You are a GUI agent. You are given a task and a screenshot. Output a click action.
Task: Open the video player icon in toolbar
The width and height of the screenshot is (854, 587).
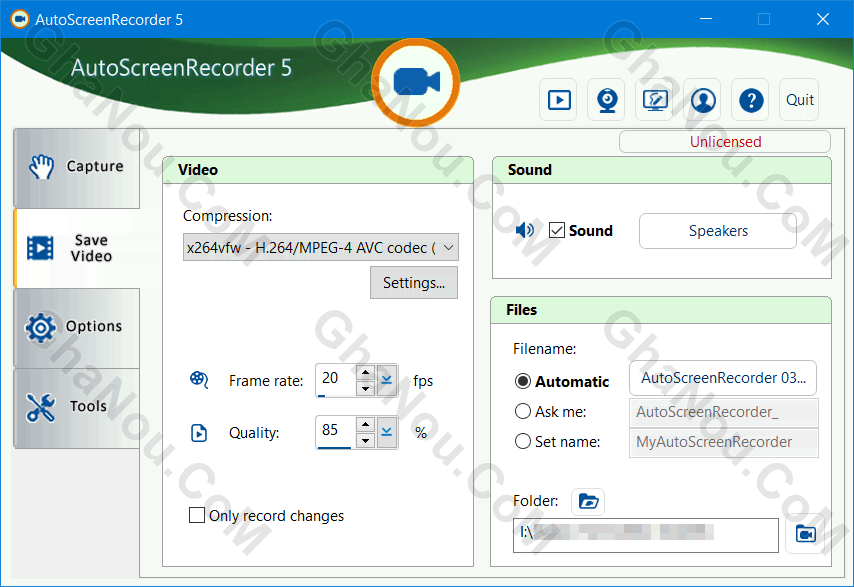coord(559,100)
